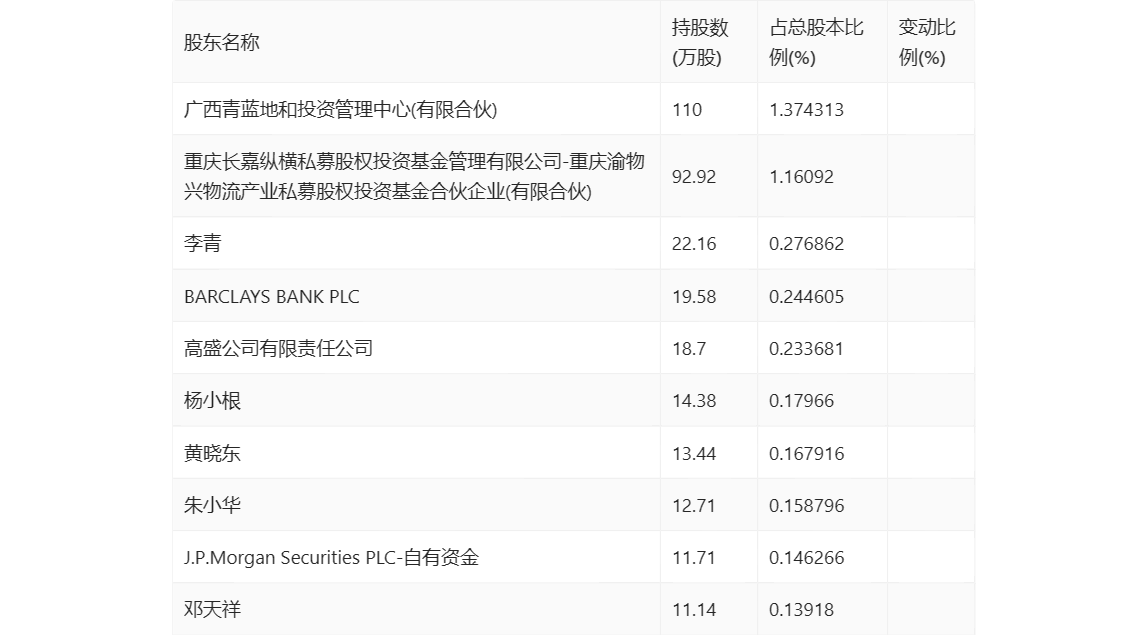
Task: Click the 18.7 holdings cell
Action: (x=689, y=348)
